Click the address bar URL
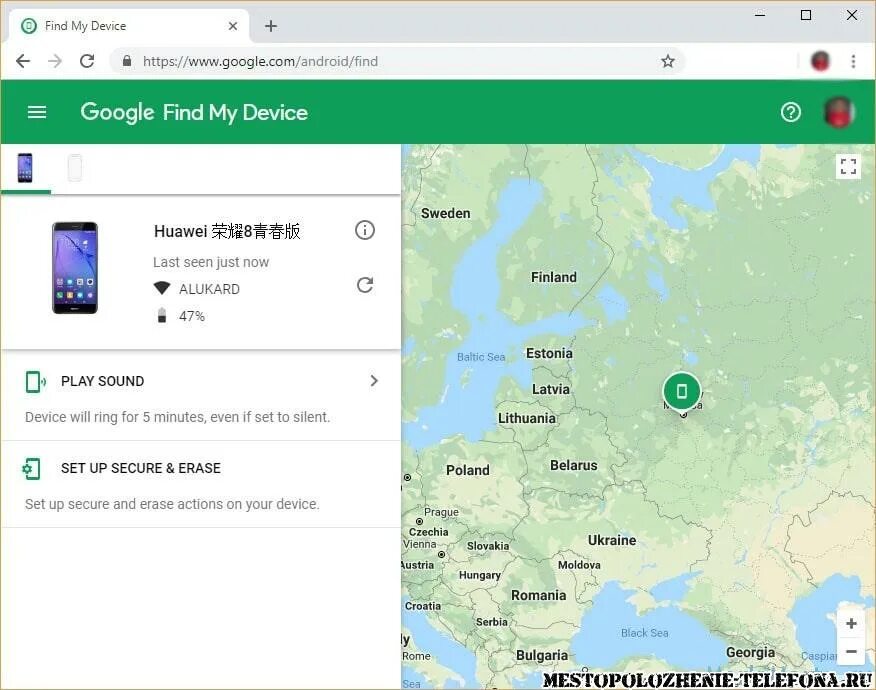Viewport: 876px width, 690px height. (260, 61)
